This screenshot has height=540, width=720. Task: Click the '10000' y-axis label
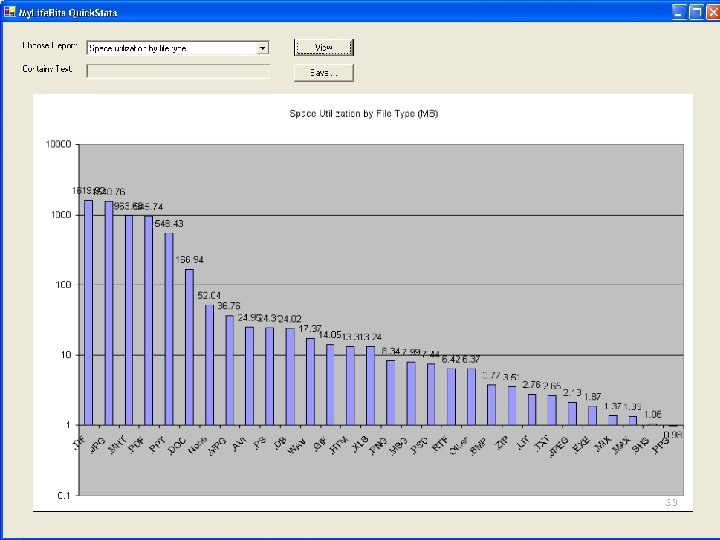click(x=58, y=144)
